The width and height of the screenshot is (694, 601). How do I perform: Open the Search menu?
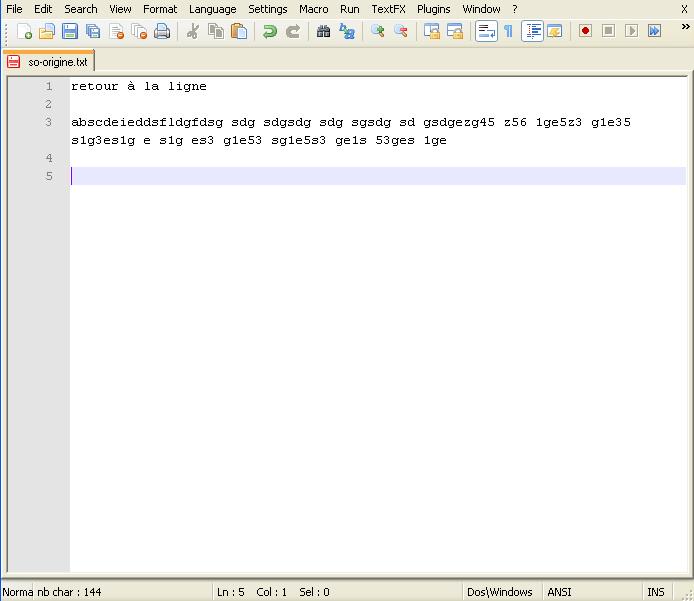pyautogui.click(x=81, y=9)
